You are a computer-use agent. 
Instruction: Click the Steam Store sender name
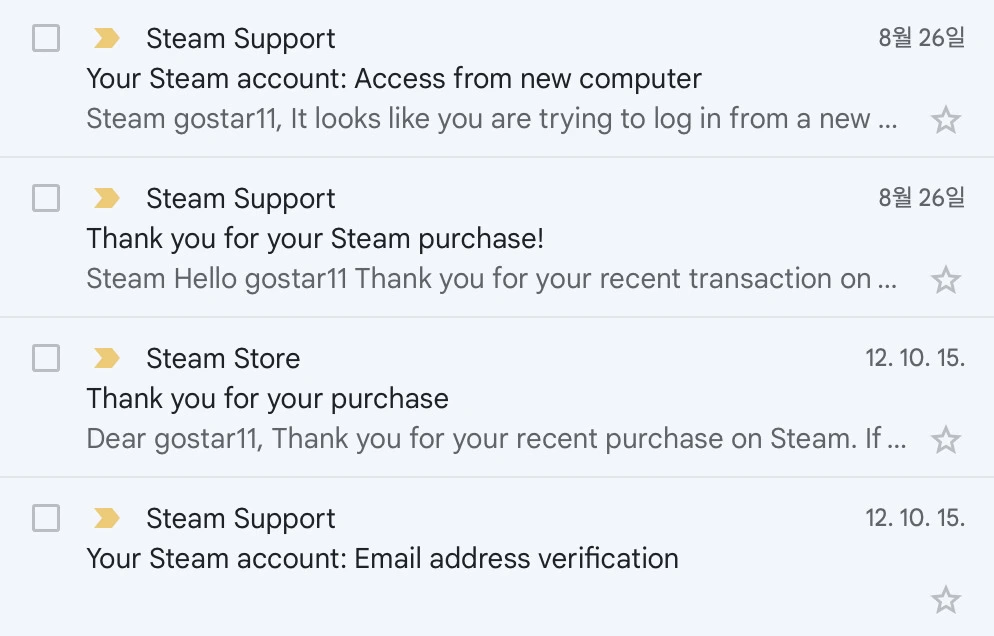pyautogui.click(x=223, y=358)
